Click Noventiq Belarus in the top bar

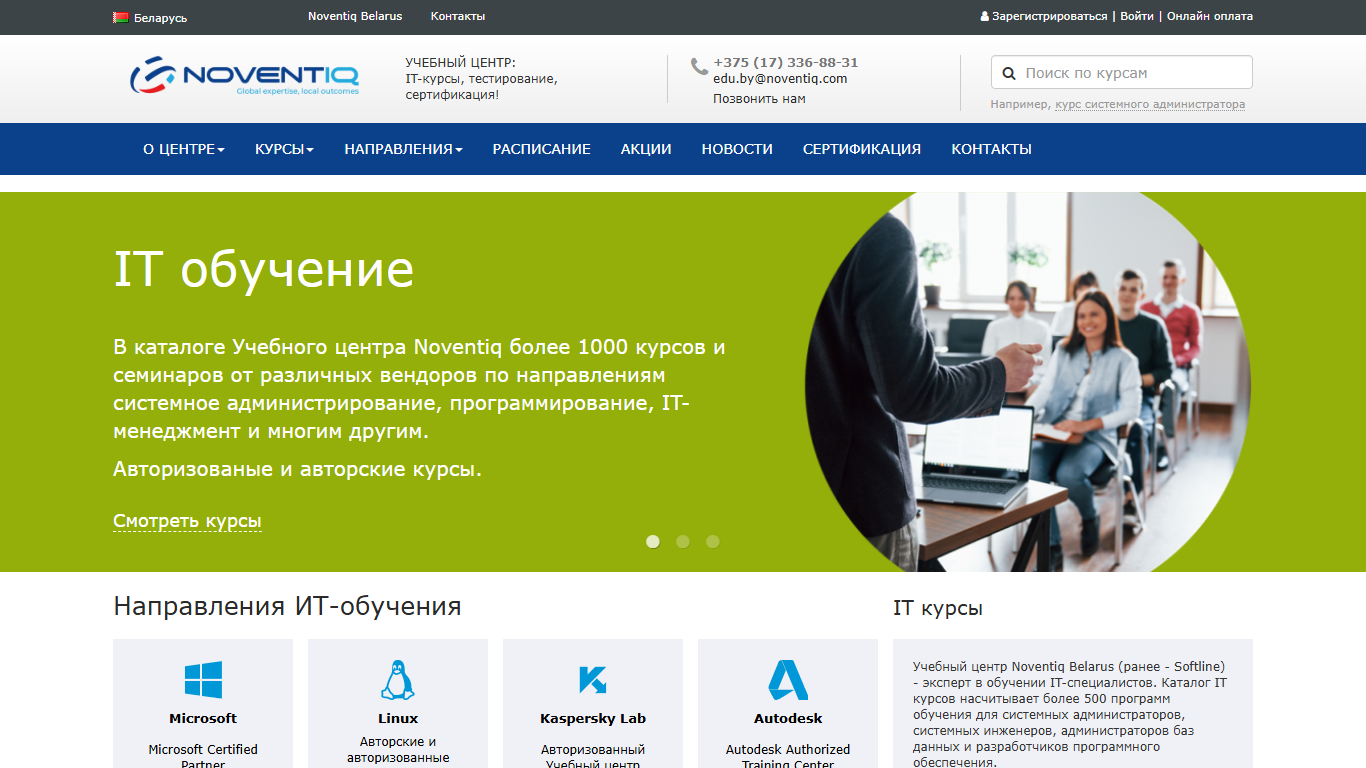355,16
